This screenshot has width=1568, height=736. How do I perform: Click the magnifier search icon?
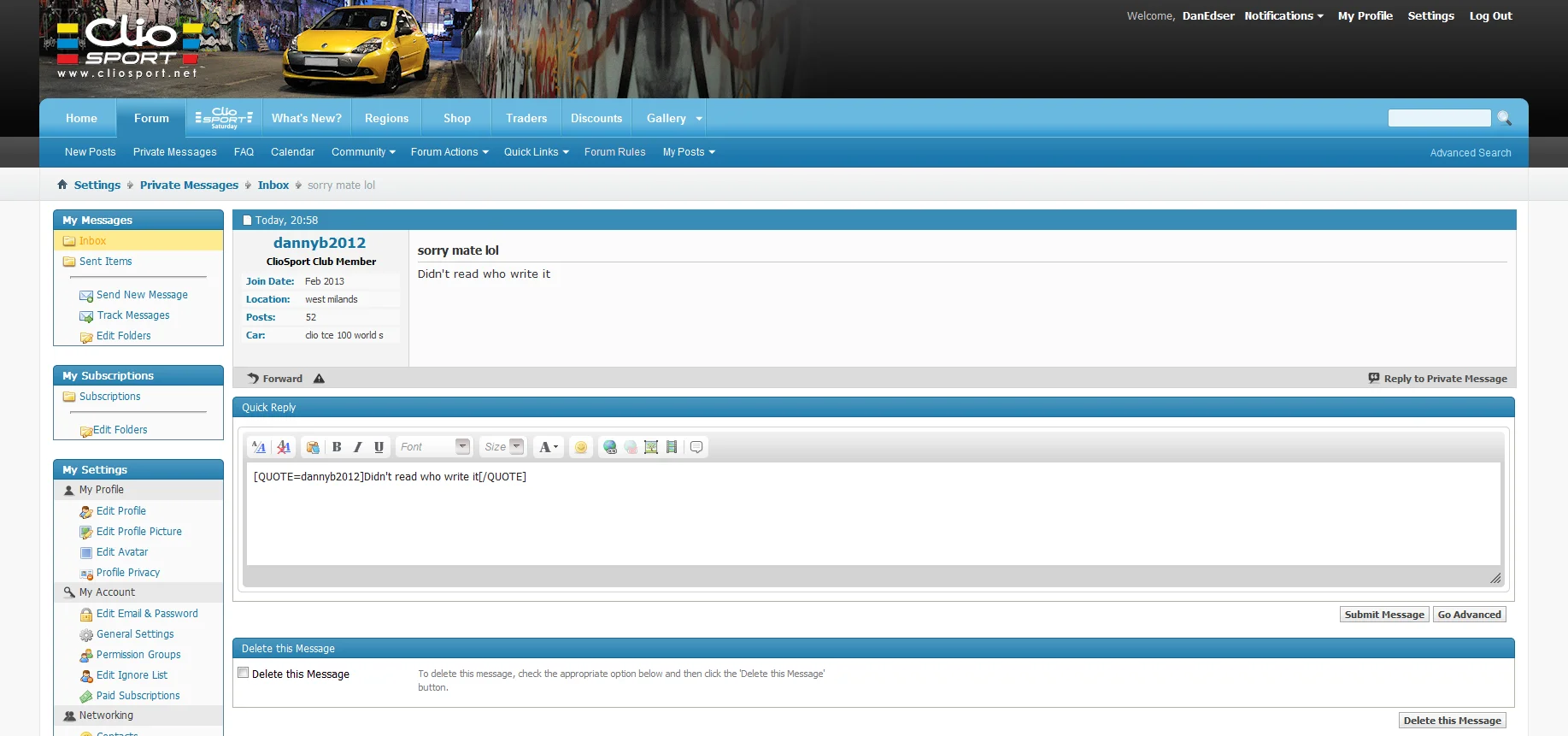1505,118
